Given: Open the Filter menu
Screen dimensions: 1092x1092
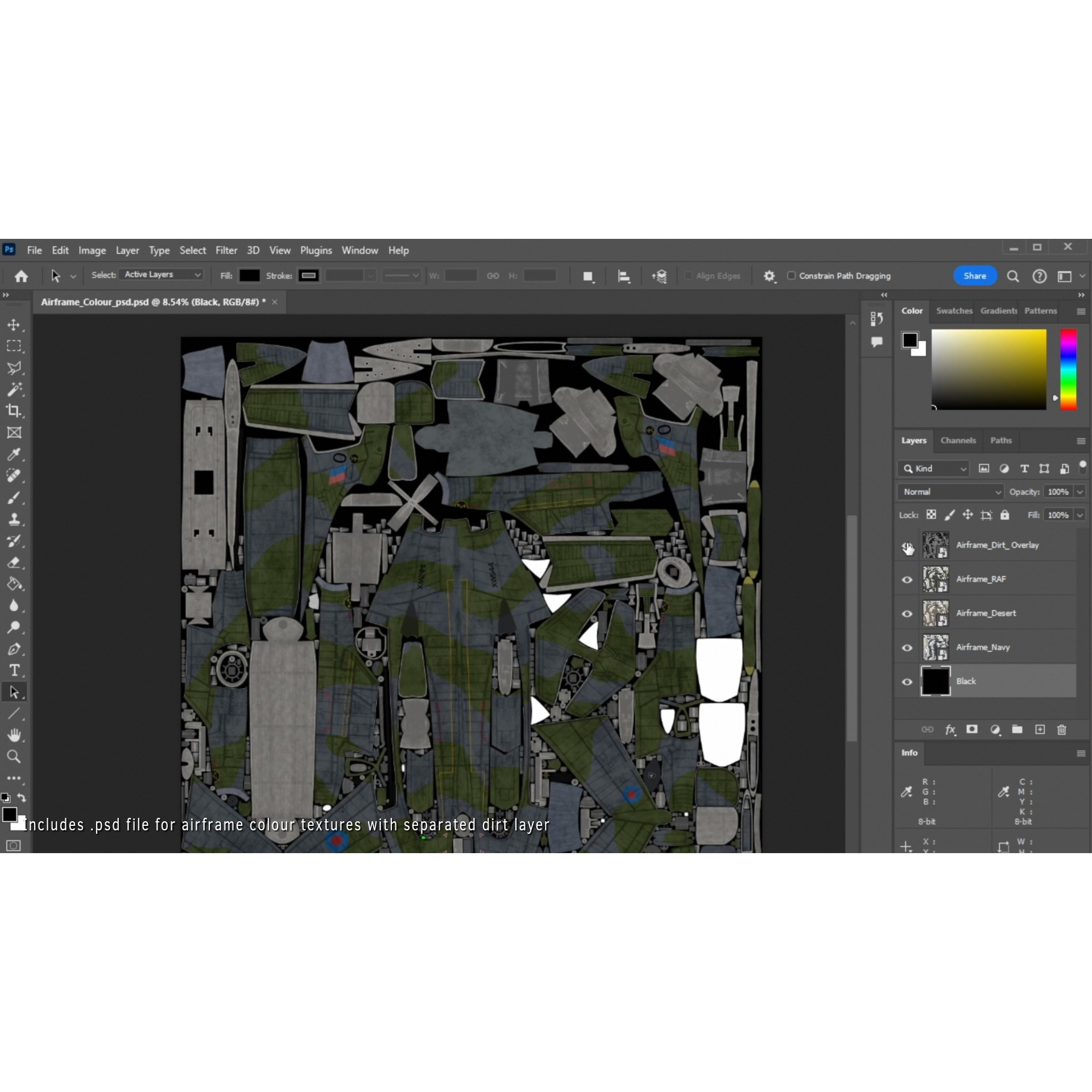Looking at the screenshot, I should [x=226, y=250].
